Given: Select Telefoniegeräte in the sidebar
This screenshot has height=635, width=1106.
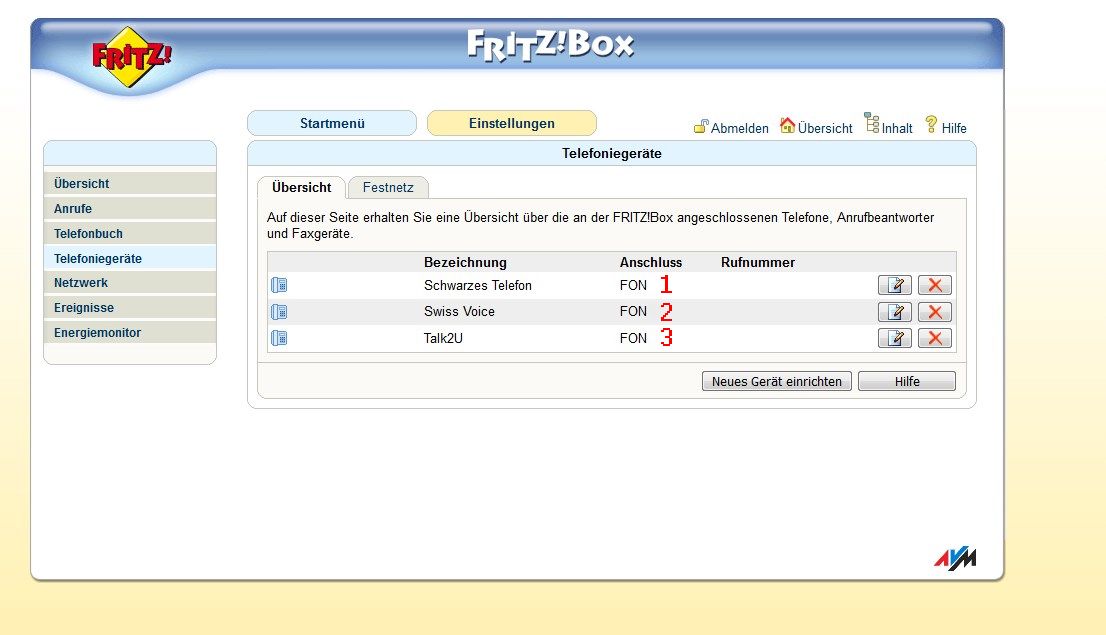Looking at the screenshot, I should (x=130, y=258).
